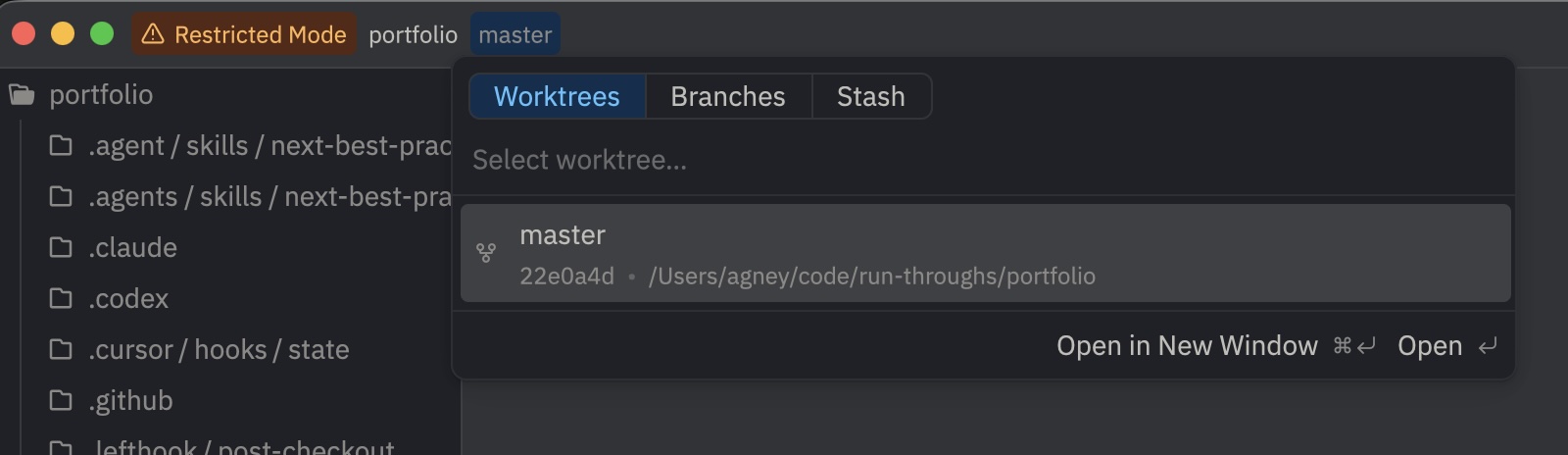Open the master branch picker in title bar
The width and height of the screenshot is (1568, 455).
[515, 34]
